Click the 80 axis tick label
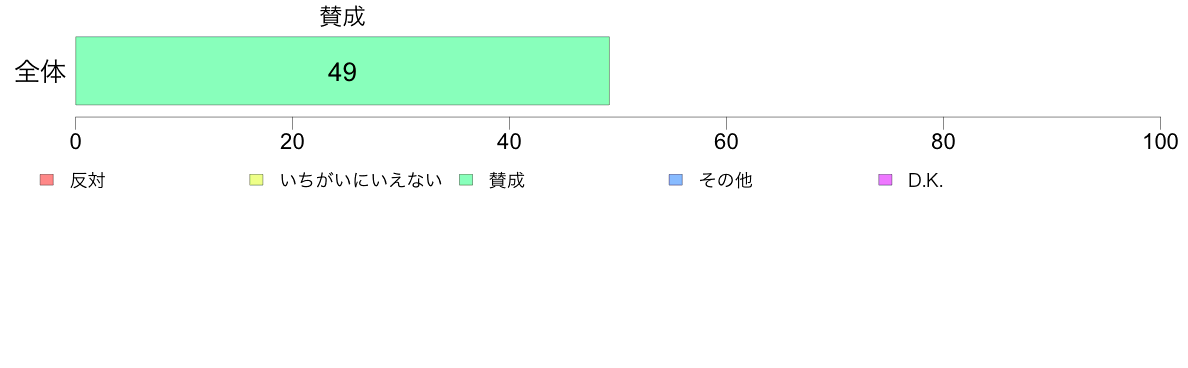The image size is (1188, 368). tap(943, 142)
